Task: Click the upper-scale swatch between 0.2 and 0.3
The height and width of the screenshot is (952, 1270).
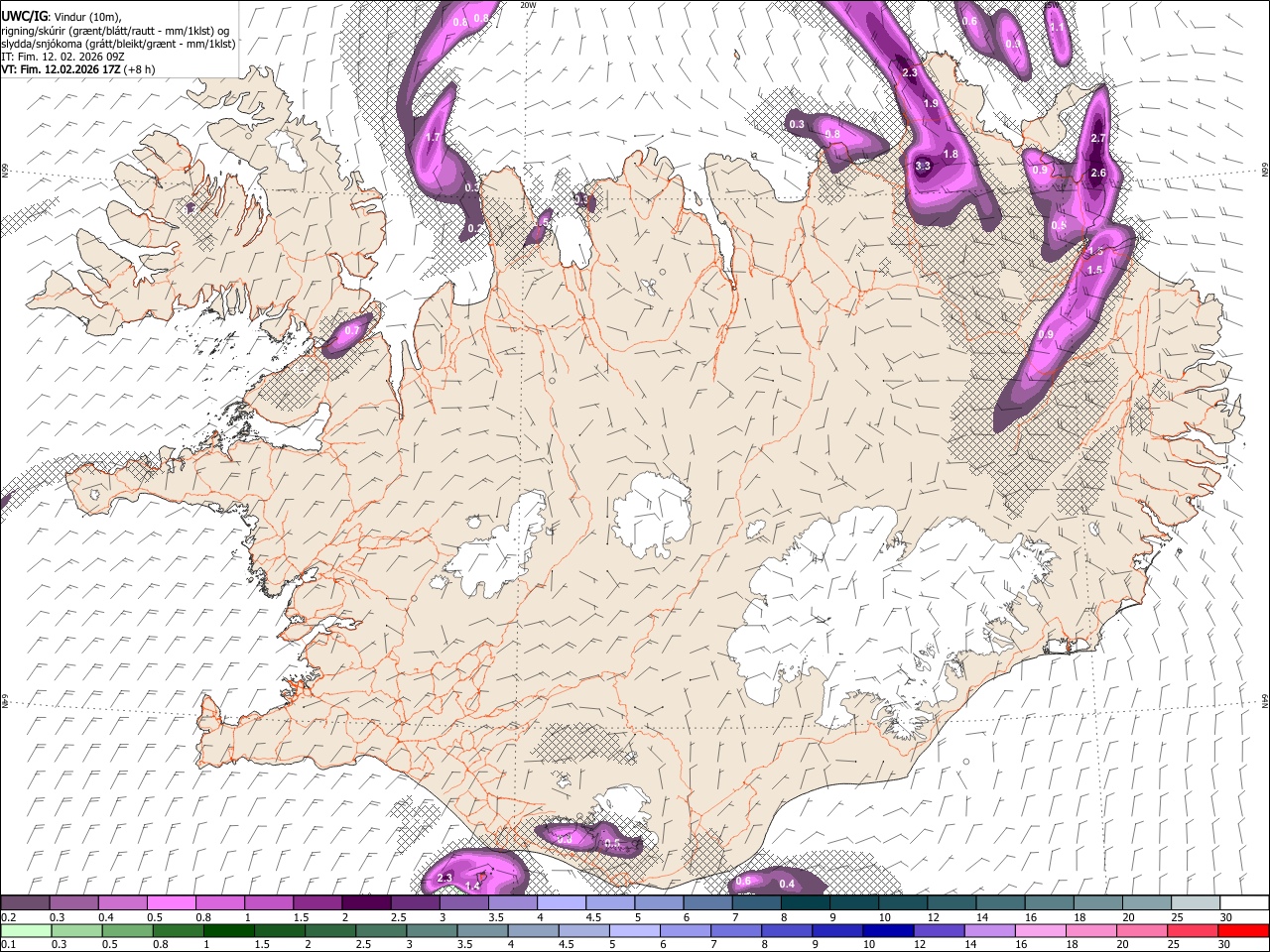Action: [x=25, y=903]
